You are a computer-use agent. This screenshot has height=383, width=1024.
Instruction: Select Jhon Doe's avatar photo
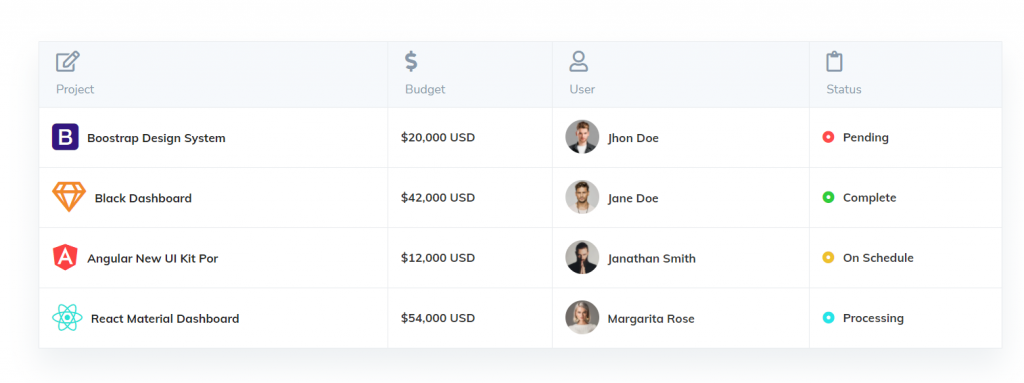582,137
